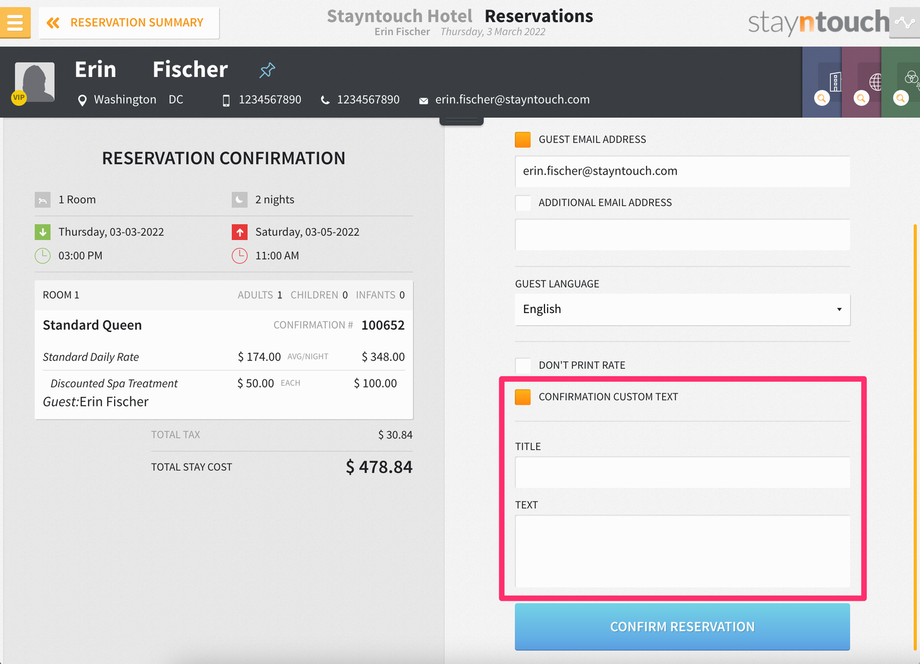Click the guest card drag handle

click(x=461, y=121)
